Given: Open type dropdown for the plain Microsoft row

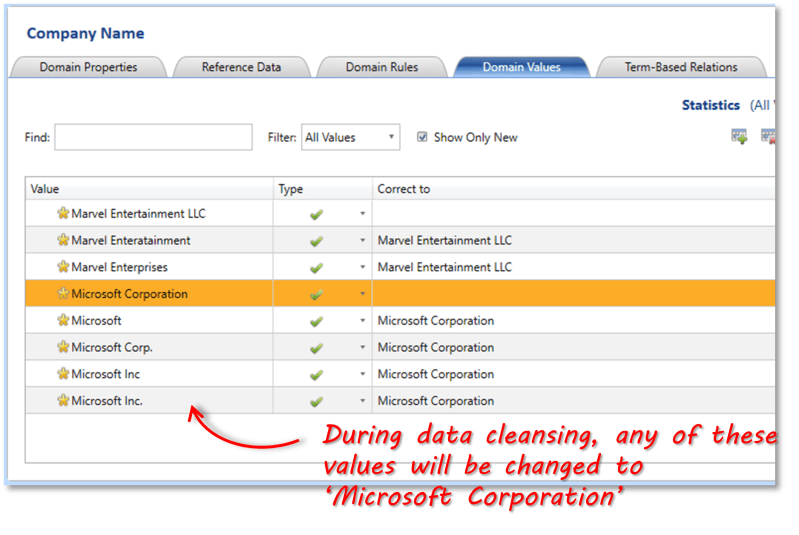Looking at the screenshot, I should click(363, 320).
